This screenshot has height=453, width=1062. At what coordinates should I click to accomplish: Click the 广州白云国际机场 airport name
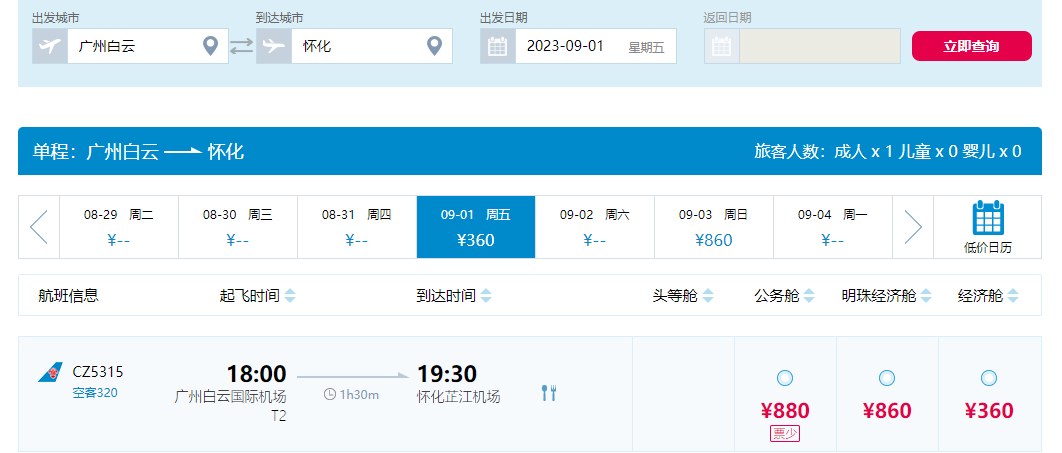pyautogui.click(x=231, y=397)
